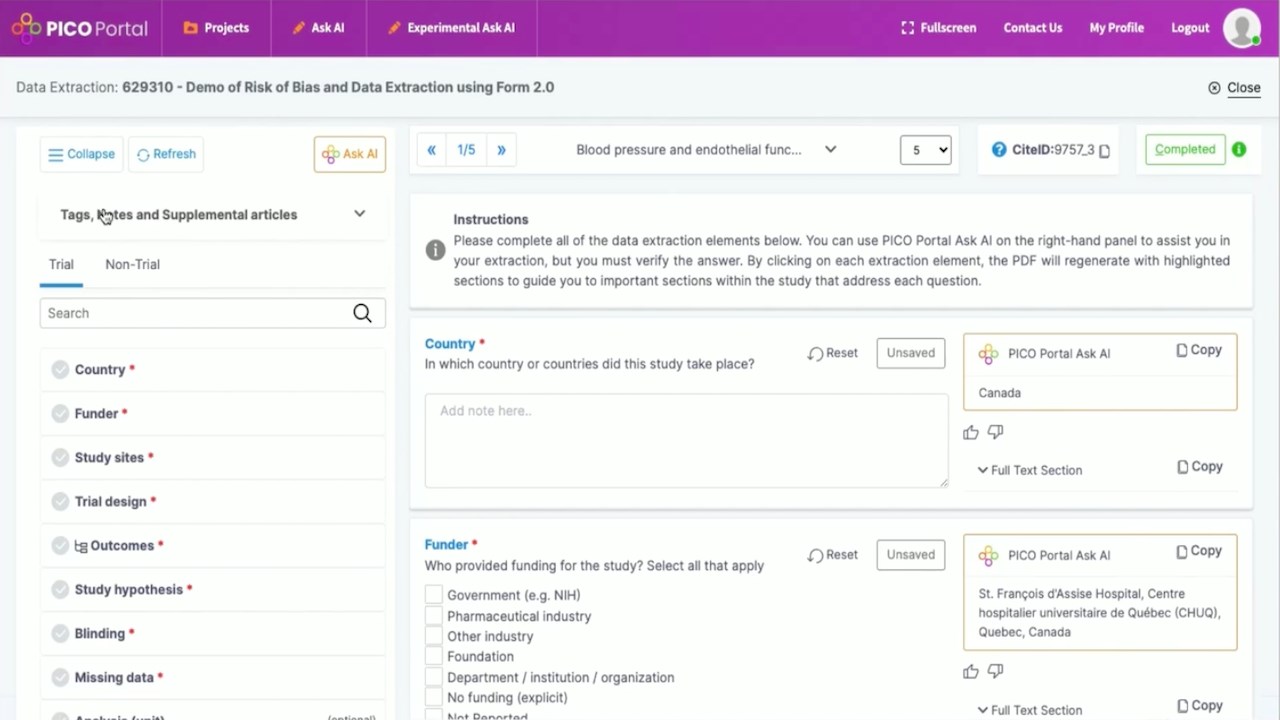Click thumbs down for the Funder AI answer
1280x720 pixels.
(x=995, y=672)
